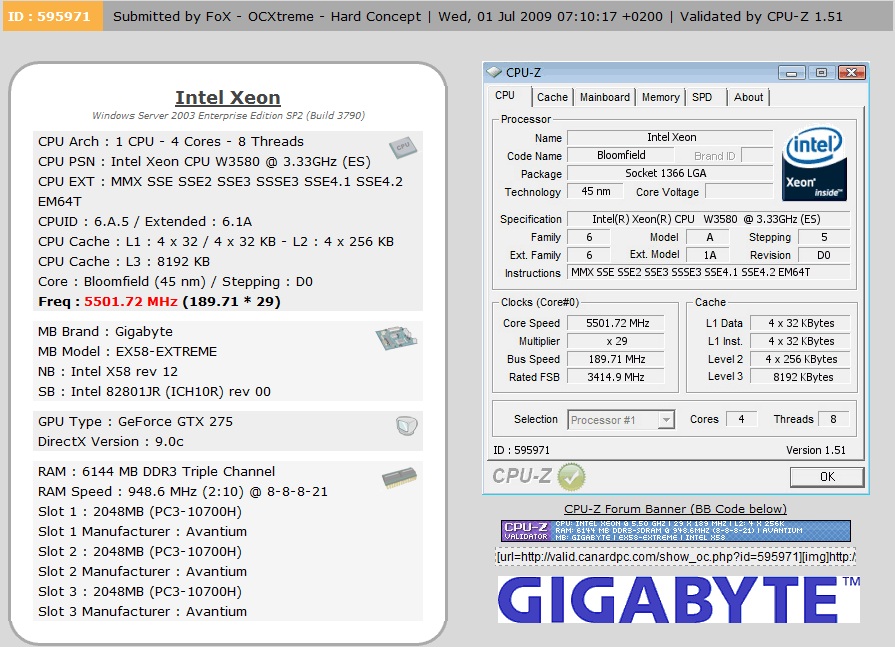Click the Technology 45 nm field
Screen dimensions: 895x647
tap(595, 192)
